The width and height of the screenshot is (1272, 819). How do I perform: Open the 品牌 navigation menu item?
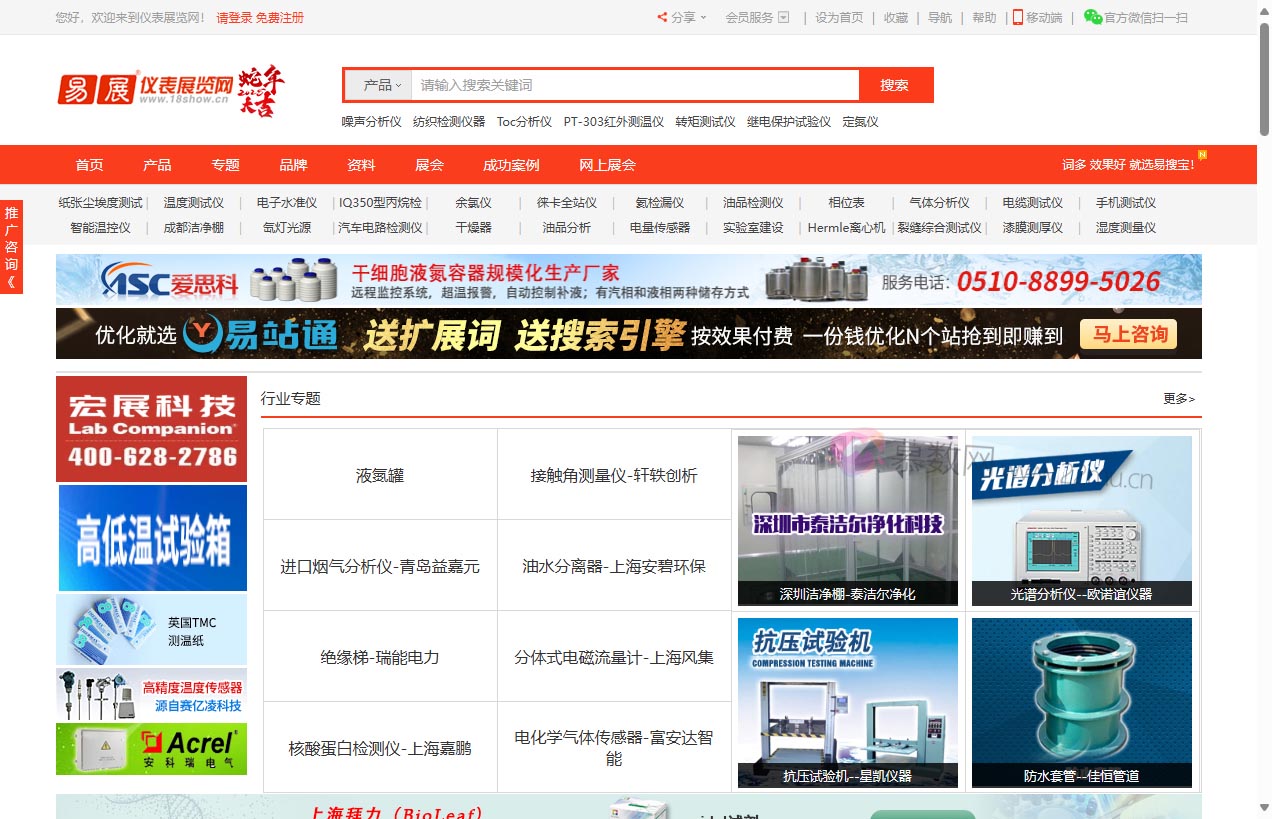294,164
